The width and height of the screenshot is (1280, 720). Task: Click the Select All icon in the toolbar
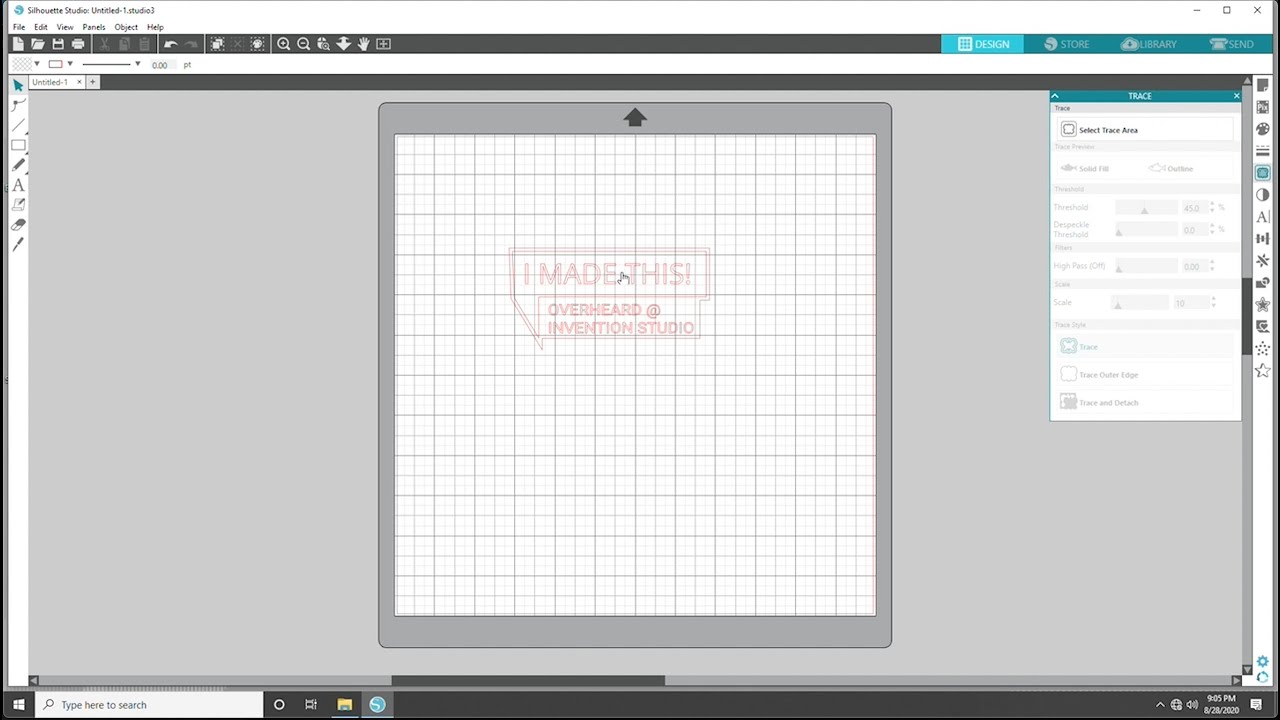[x=217, y=44]
